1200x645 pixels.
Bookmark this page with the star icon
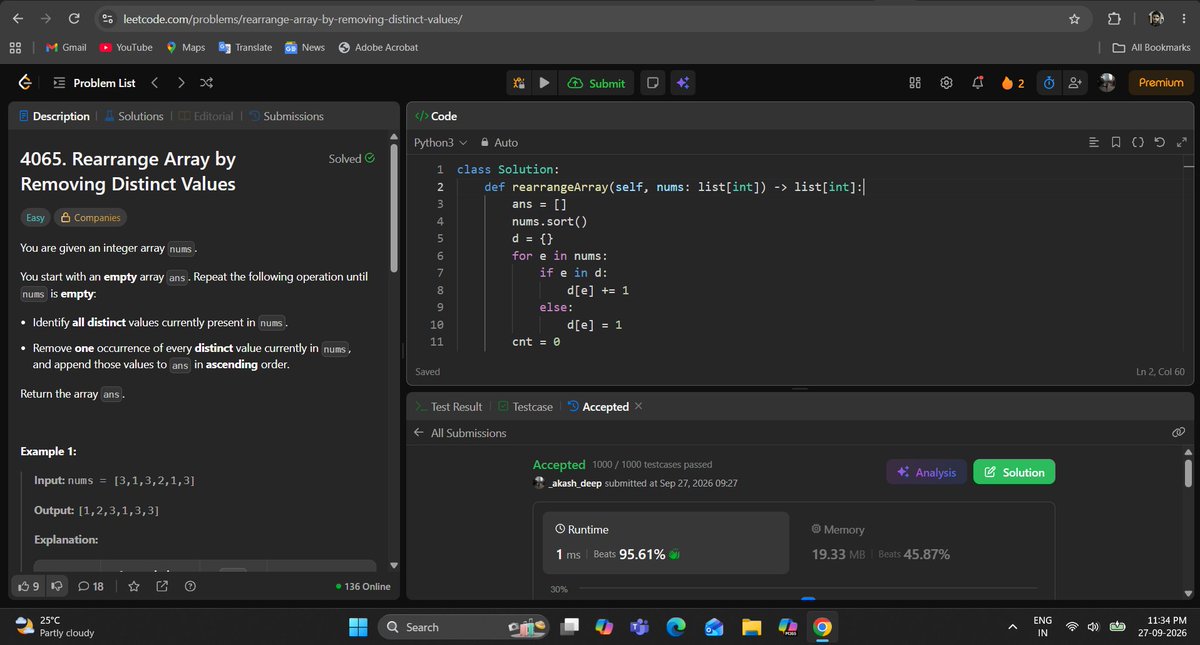coord(1074,19)
